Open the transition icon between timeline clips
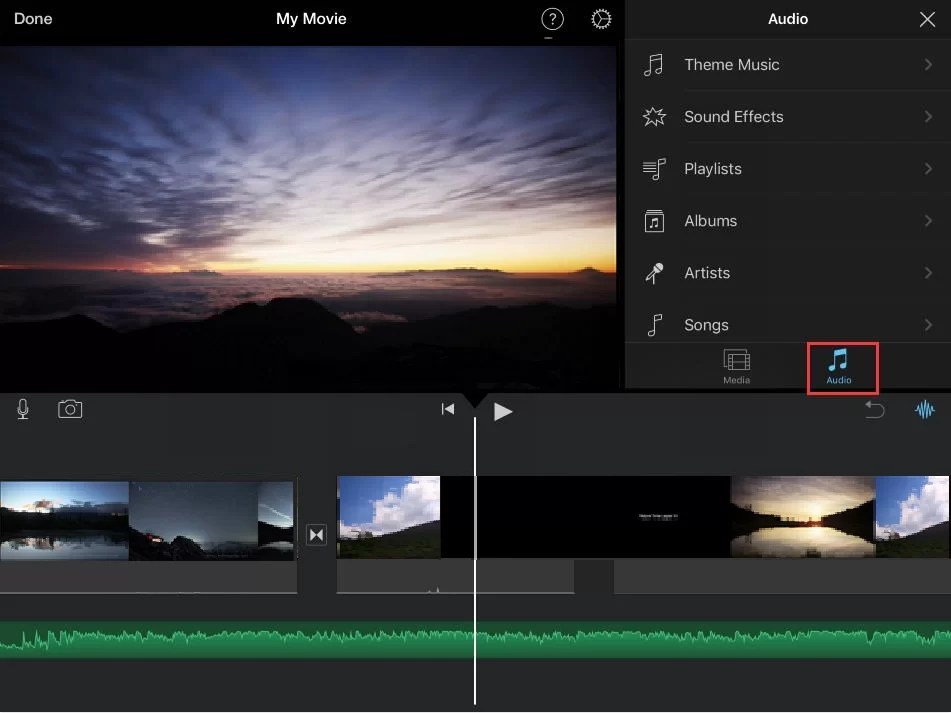The width and height of the screenshot is (951, 713). [316, 534]
